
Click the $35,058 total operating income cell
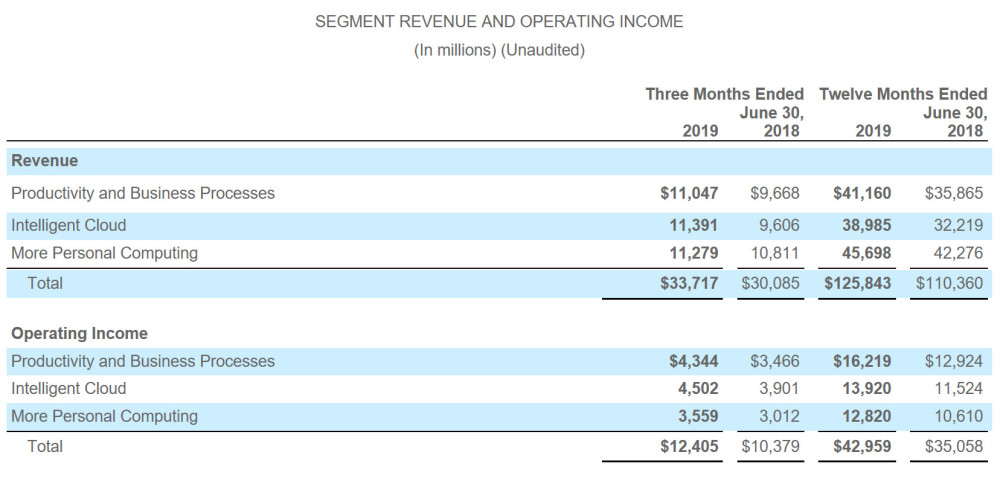pos(953,446)
